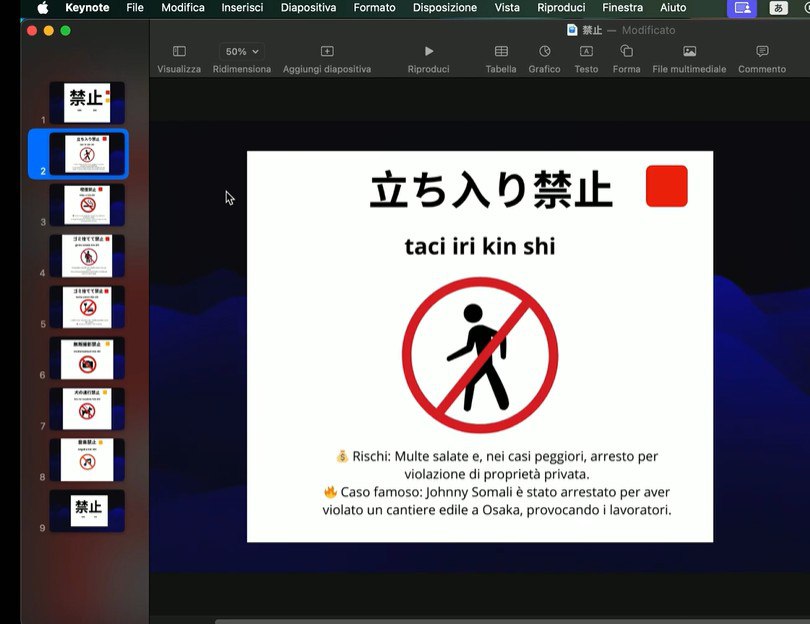
Task: Expand the 50% zoom dropdown
Action: (242, 51)
